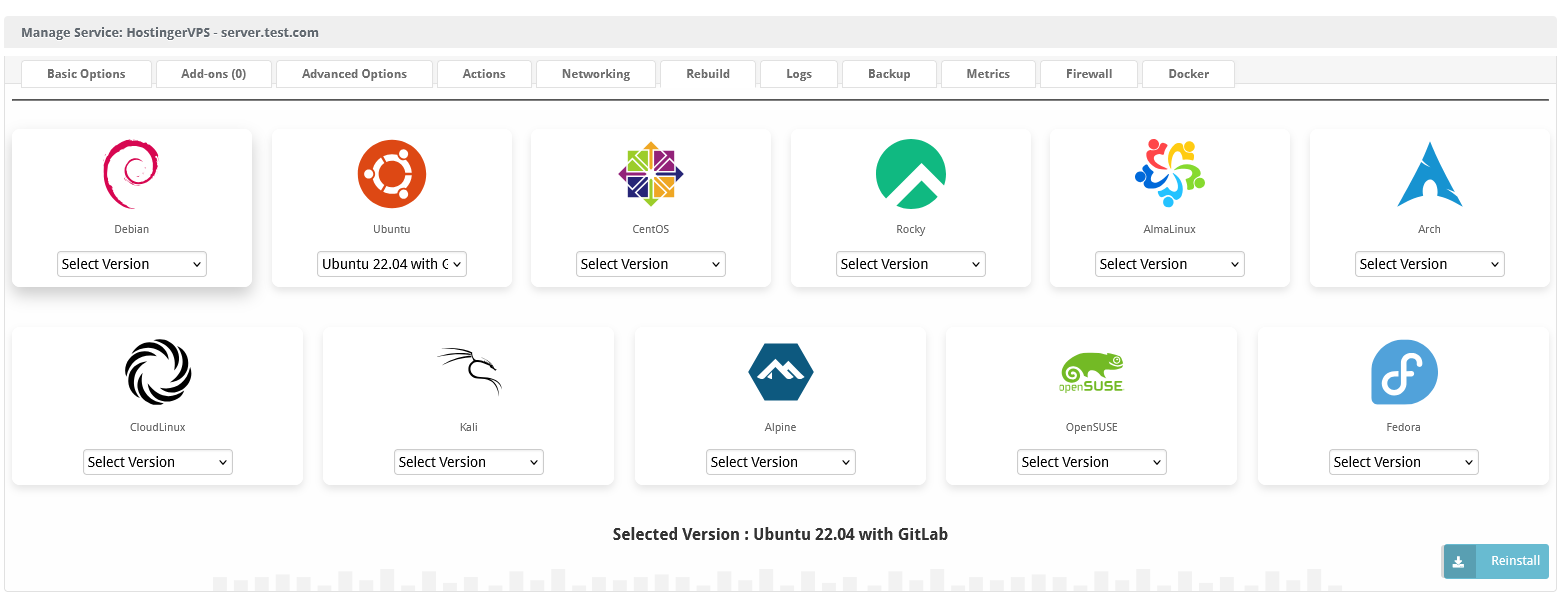The height and width of the screenshot is (607, 1564).
Task: Click the Reinstall button
Action: tap(1514, 561)
